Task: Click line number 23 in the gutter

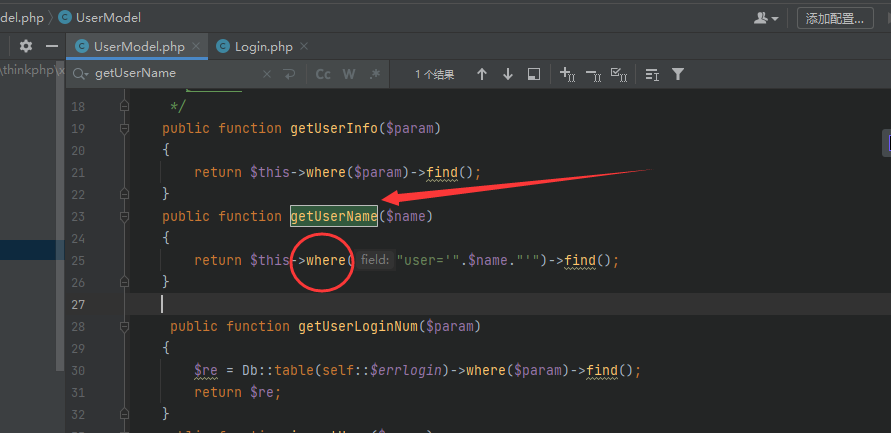Action: [x=78, y=216]
